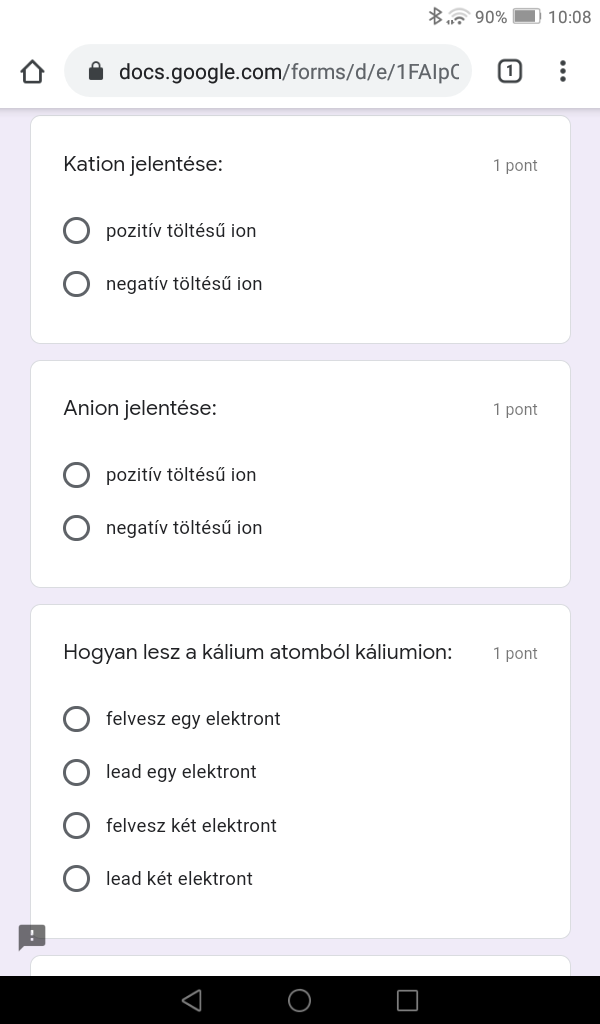
Task: Tap the 'Hogyan lesz a kálium atomból káliumion:' question
Action: point(258,652)
